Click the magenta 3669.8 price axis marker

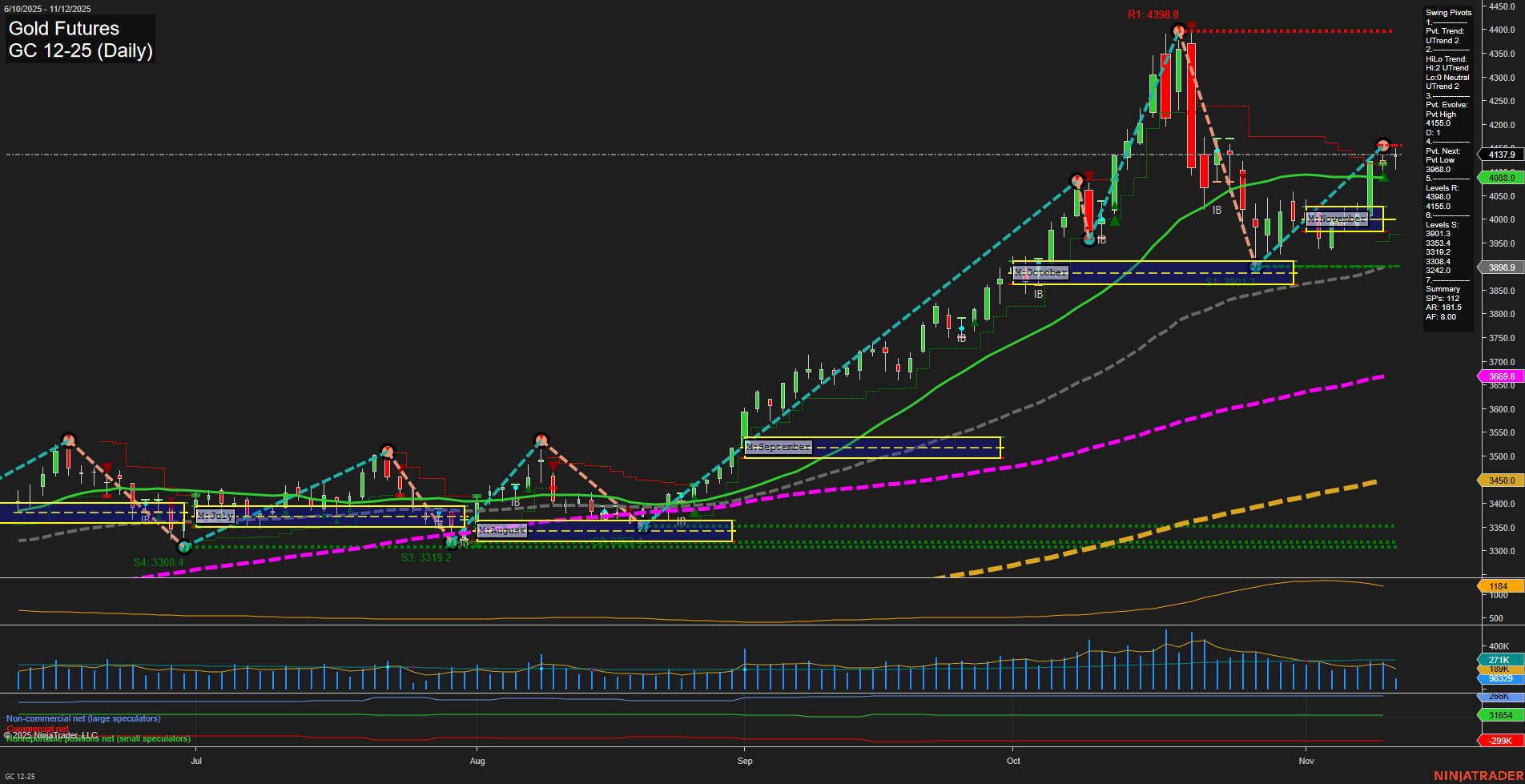(1501, 376)
